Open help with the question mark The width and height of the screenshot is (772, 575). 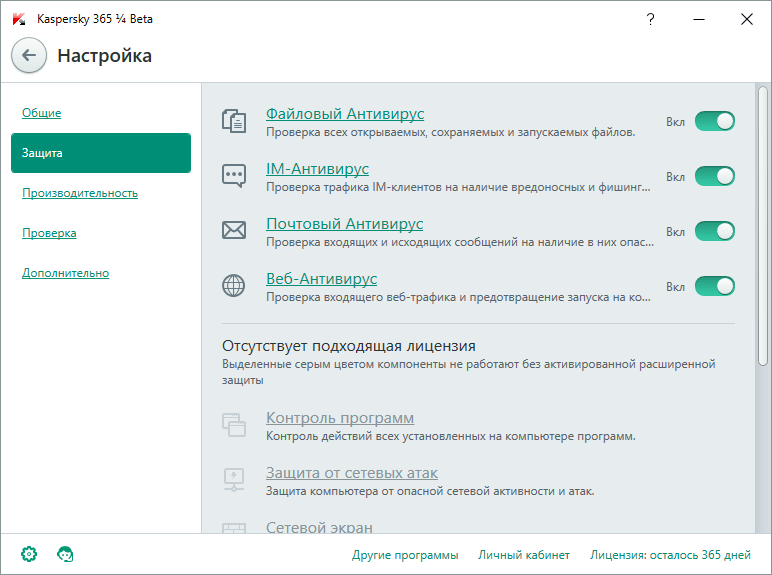(x=651, y=19)
